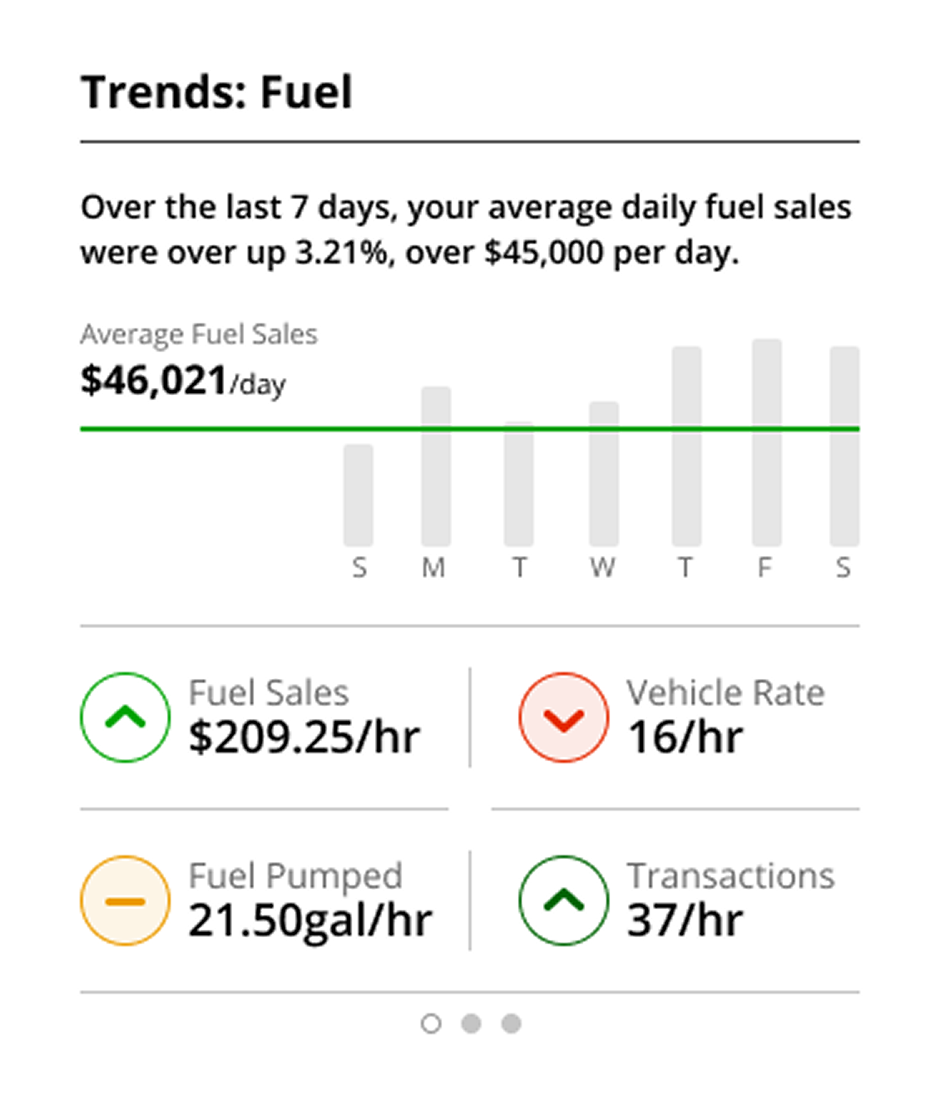Click the Trends: Fuel heading
The height and width of the screenshot is (1094, 940).
(x=217, y=93)
